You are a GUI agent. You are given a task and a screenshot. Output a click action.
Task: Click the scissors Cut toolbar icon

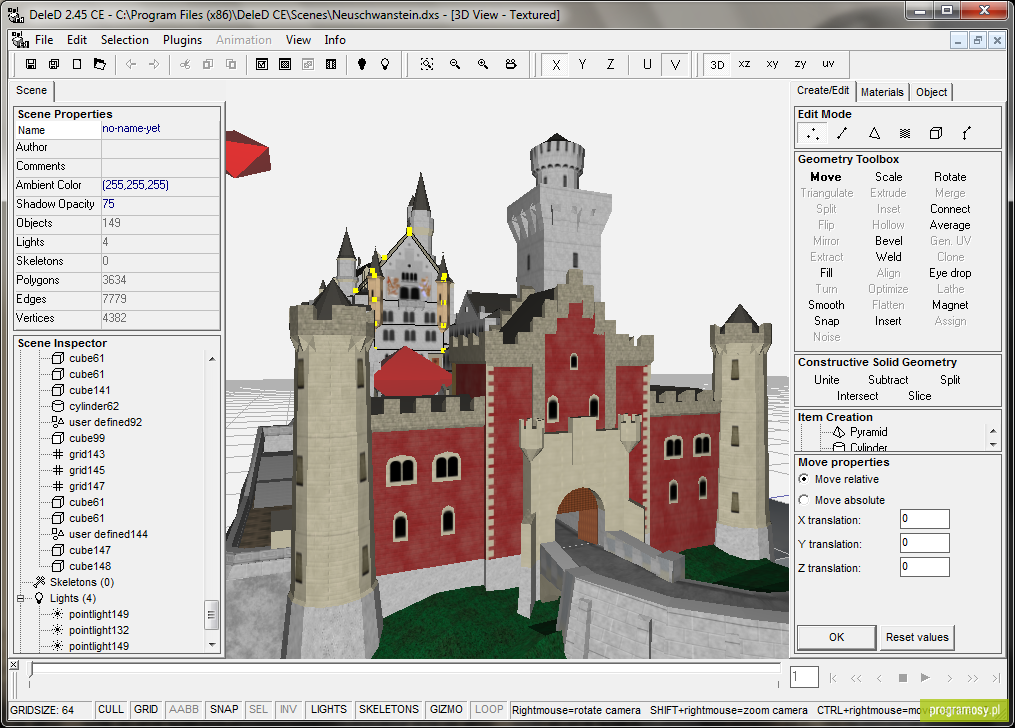point(185,64)
